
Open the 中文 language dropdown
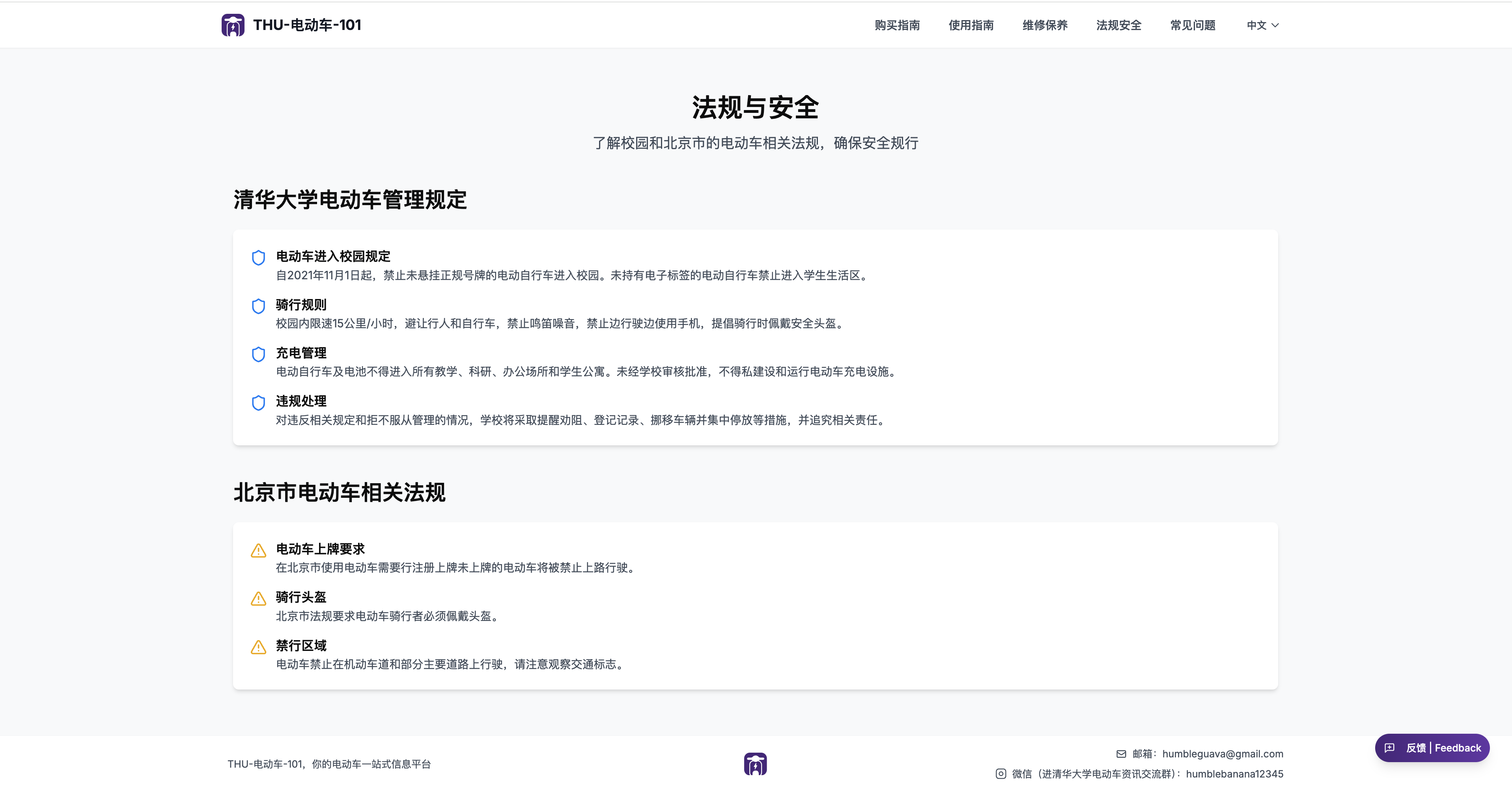(x=1262, y=25)
